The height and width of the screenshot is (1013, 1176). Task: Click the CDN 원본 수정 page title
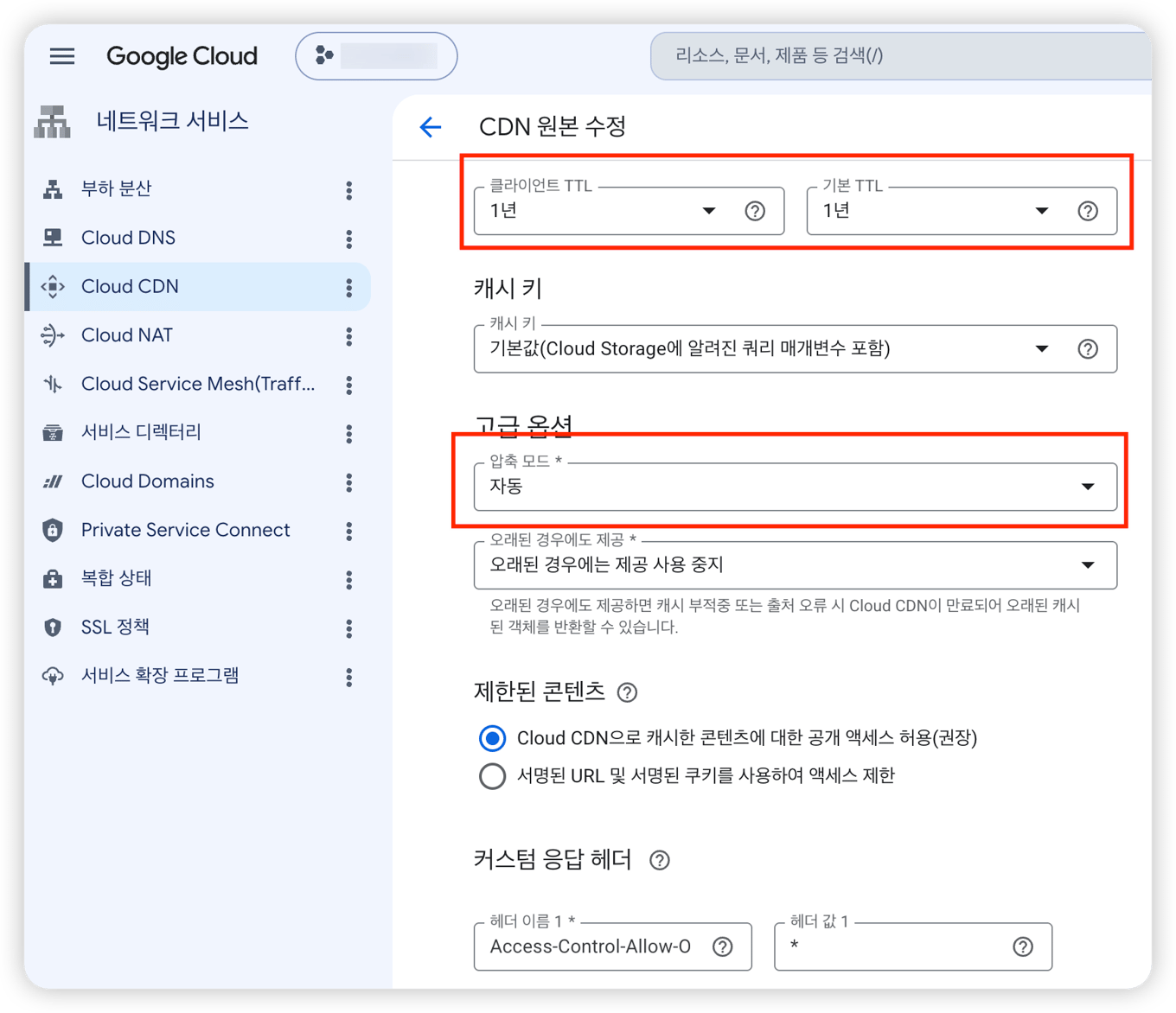pyautogui.click(x=553, y=127)
